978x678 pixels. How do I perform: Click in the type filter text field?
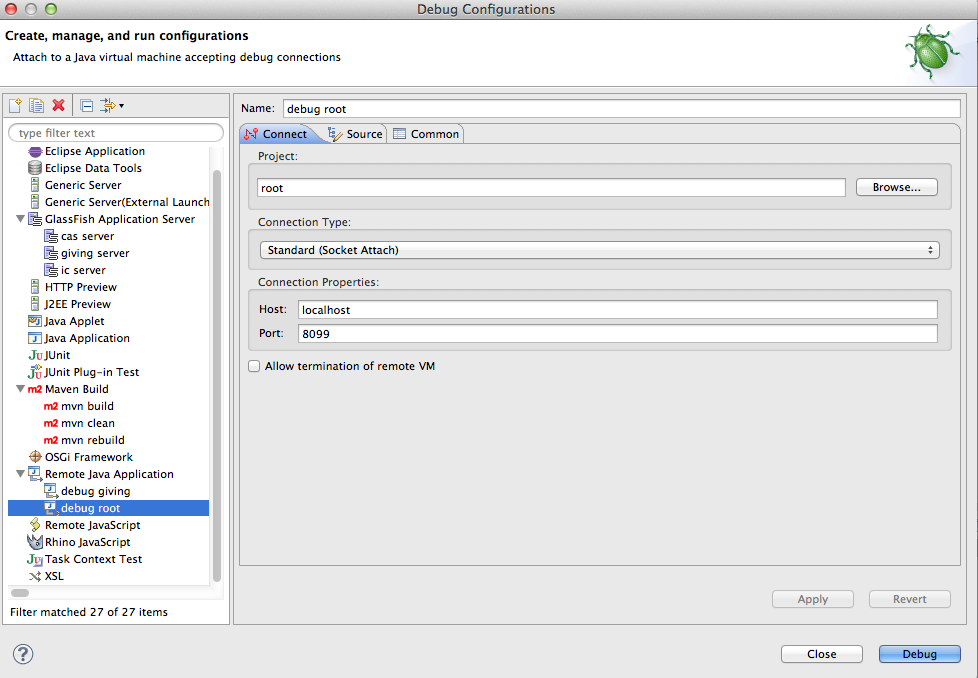(x=116, y=133)
